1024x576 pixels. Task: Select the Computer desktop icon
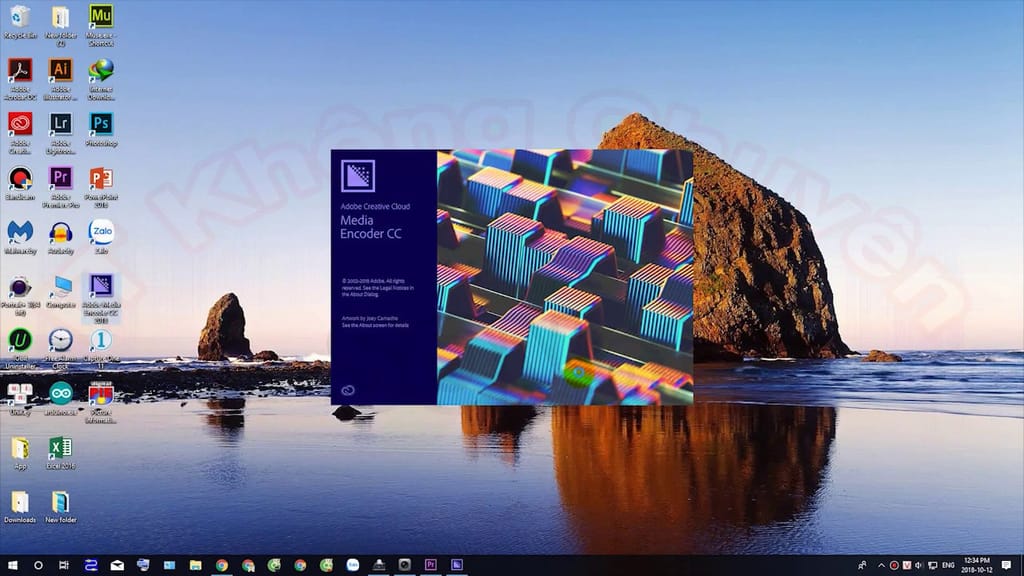tap(60, 291)
